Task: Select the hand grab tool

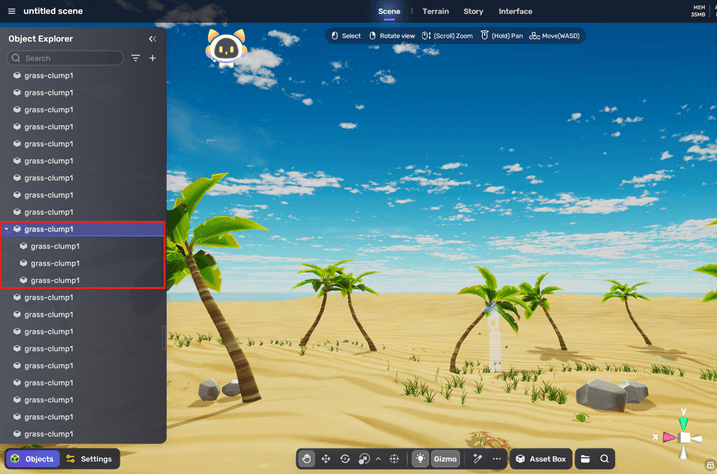Action: [307, 459]
